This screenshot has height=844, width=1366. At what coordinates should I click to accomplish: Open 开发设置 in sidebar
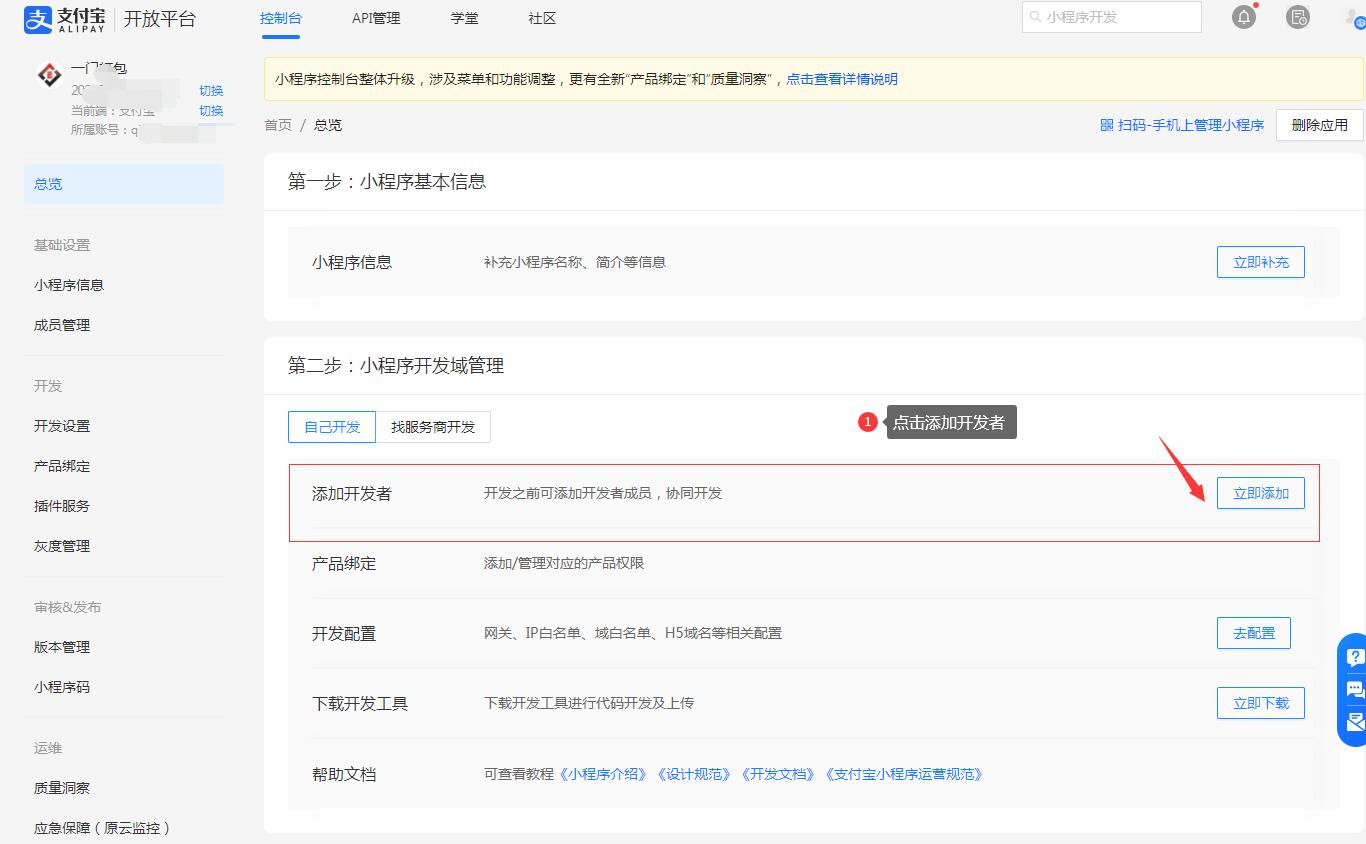62,426
